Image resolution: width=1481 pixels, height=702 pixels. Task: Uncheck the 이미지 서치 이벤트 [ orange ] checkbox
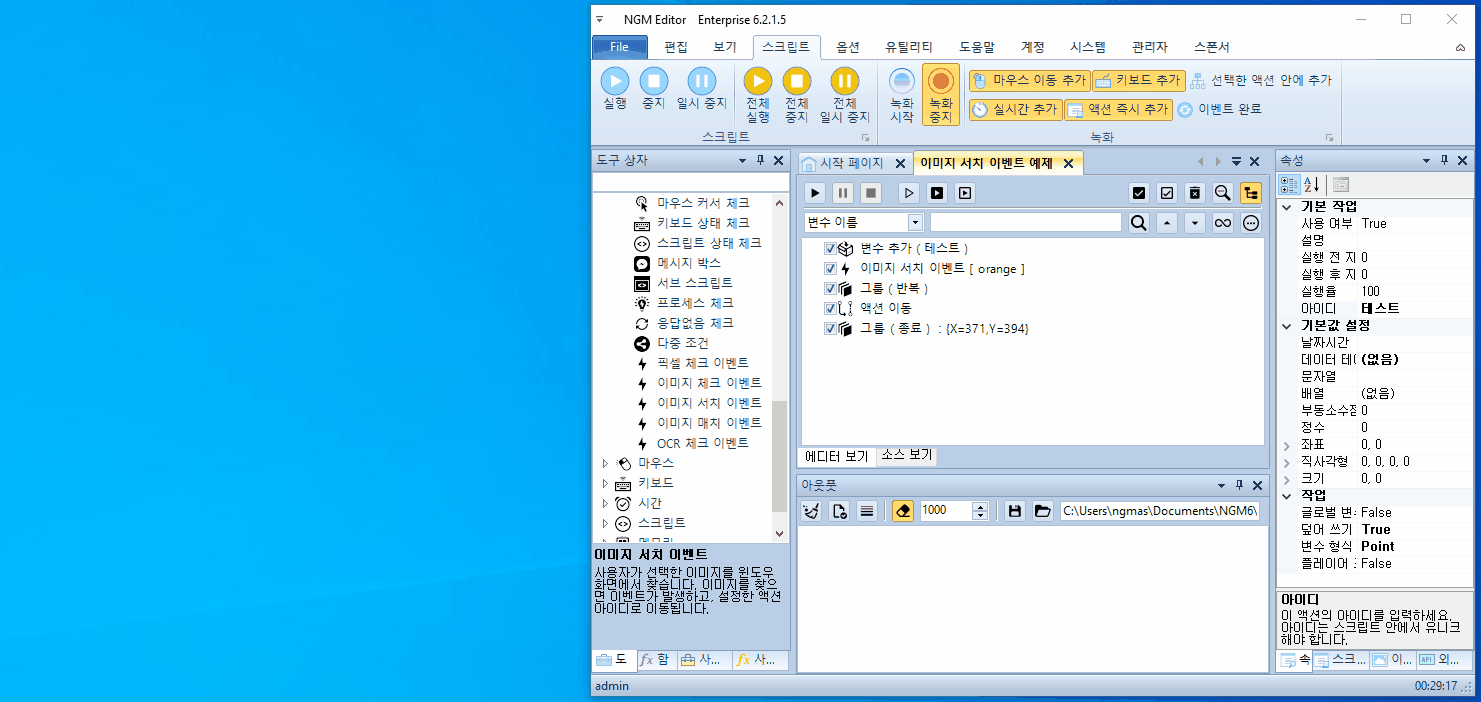point(830,268)
